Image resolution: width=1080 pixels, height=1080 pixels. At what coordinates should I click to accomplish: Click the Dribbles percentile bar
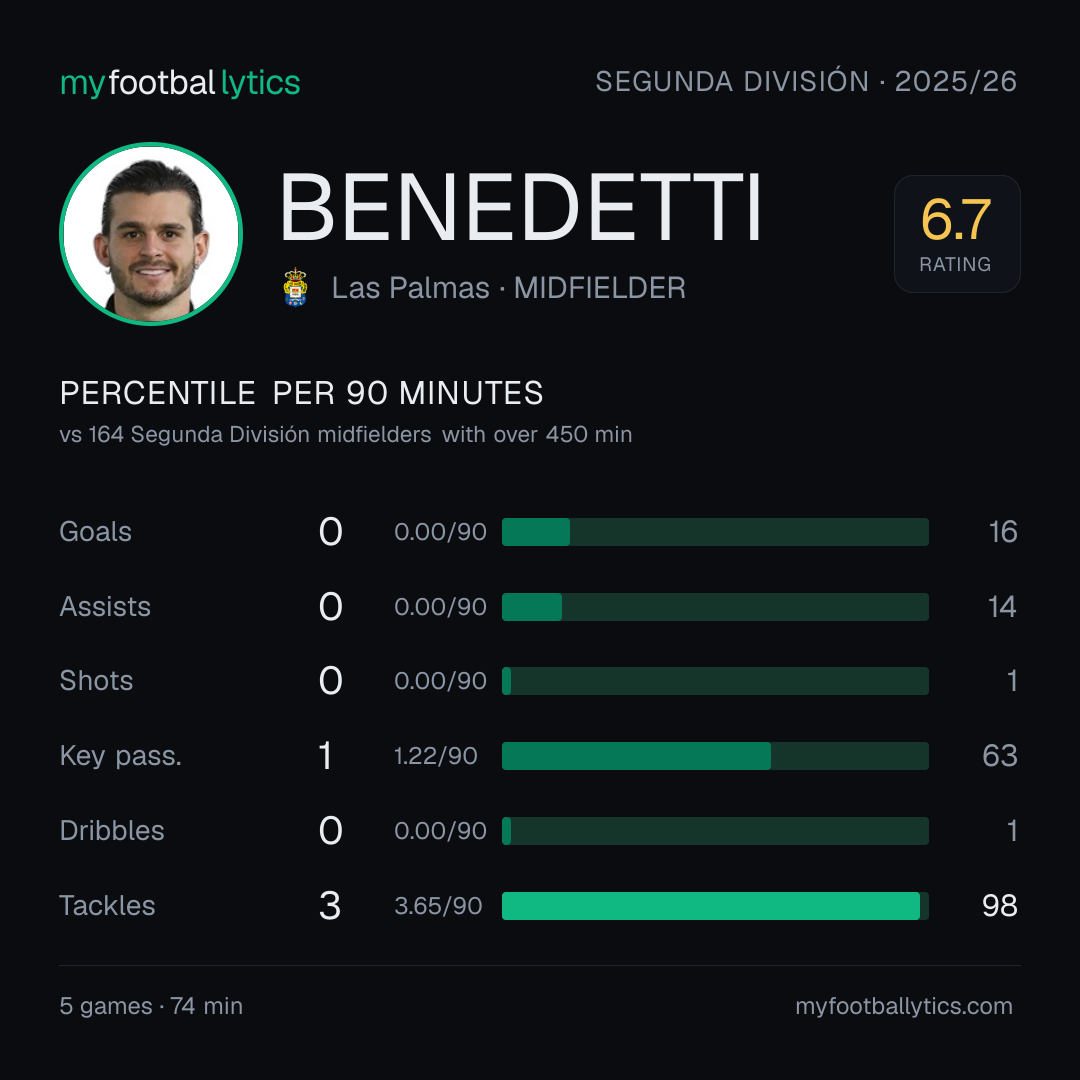715,831
